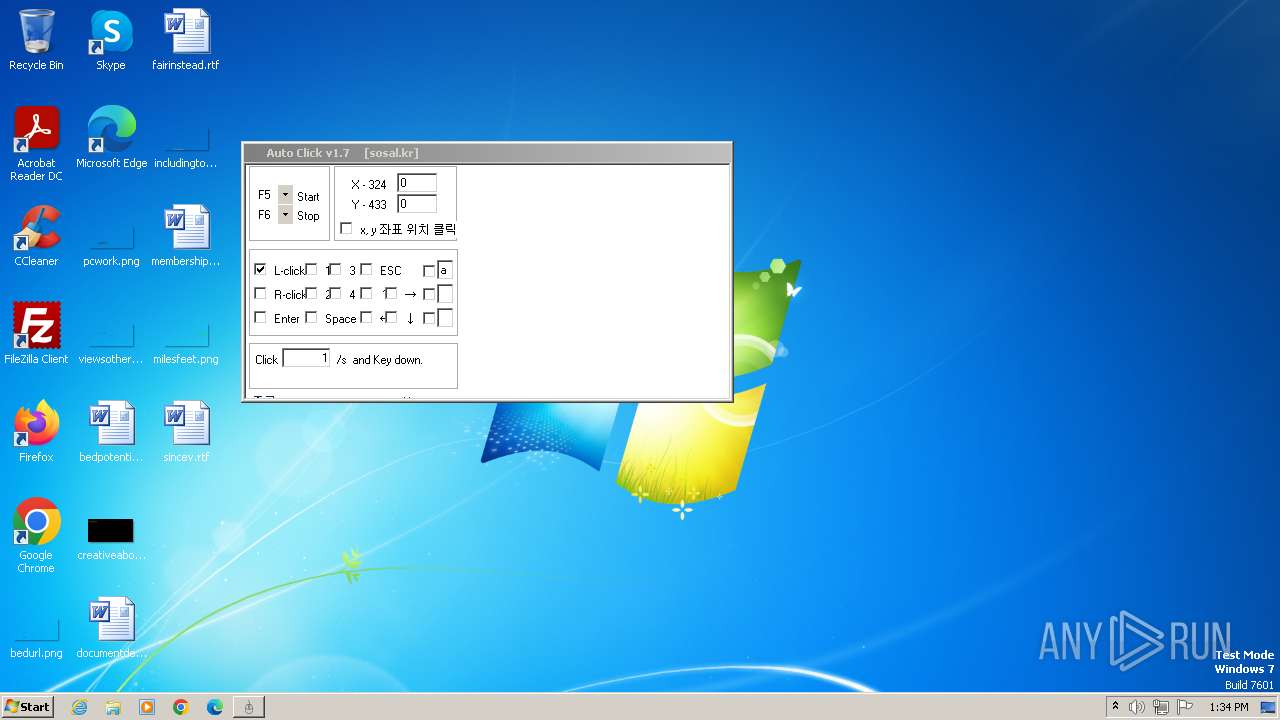Show hidden tray icons arrow
1280x720 pixels.
point(1115,707)
